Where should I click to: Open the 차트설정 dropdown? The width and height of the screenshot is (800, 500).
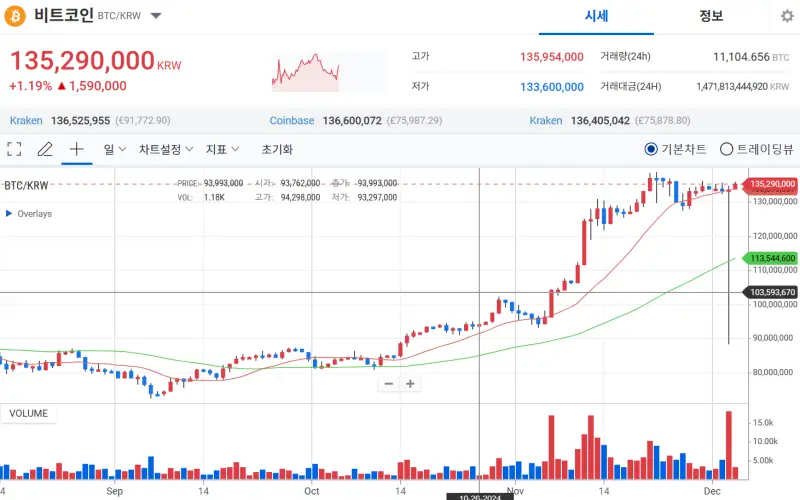tap(166, 149)
